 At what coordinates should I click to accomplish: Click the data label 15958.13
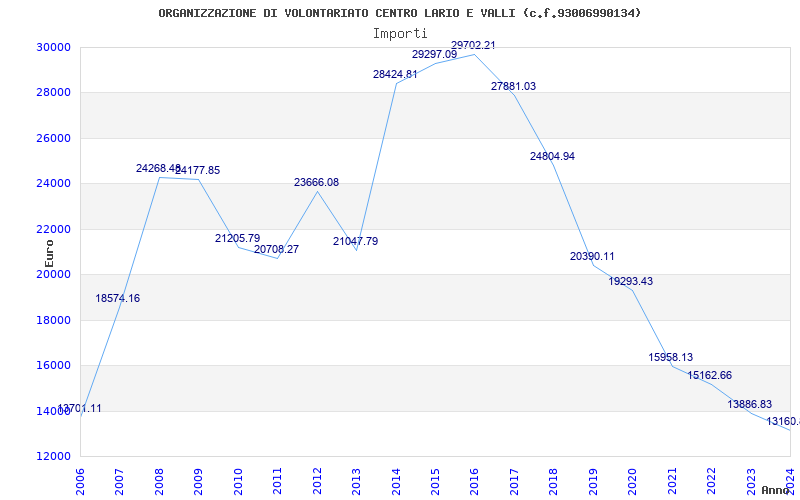coord(671,358)
